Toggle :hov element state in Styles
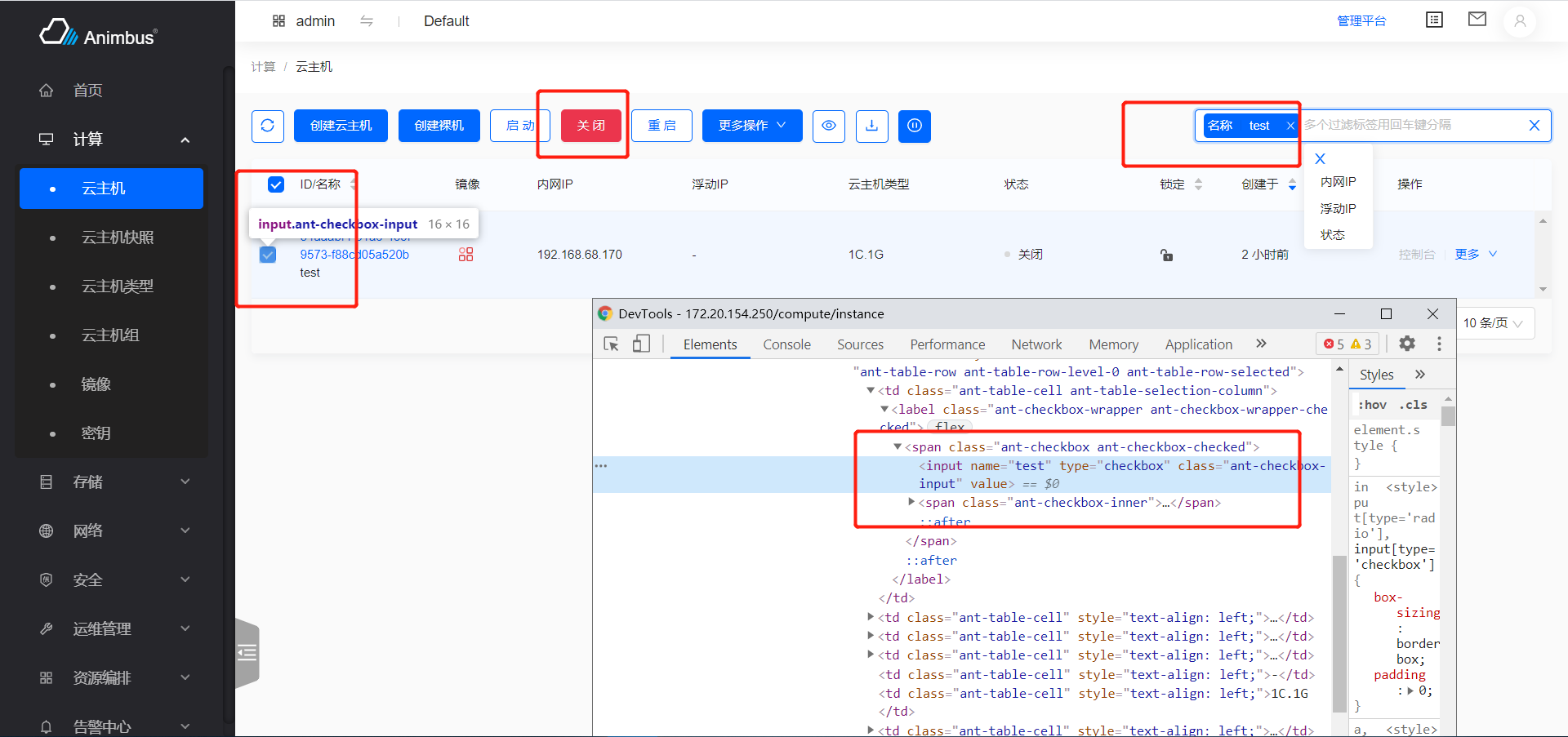This screenshot has height=737, width=1568. coord(1372,405)
